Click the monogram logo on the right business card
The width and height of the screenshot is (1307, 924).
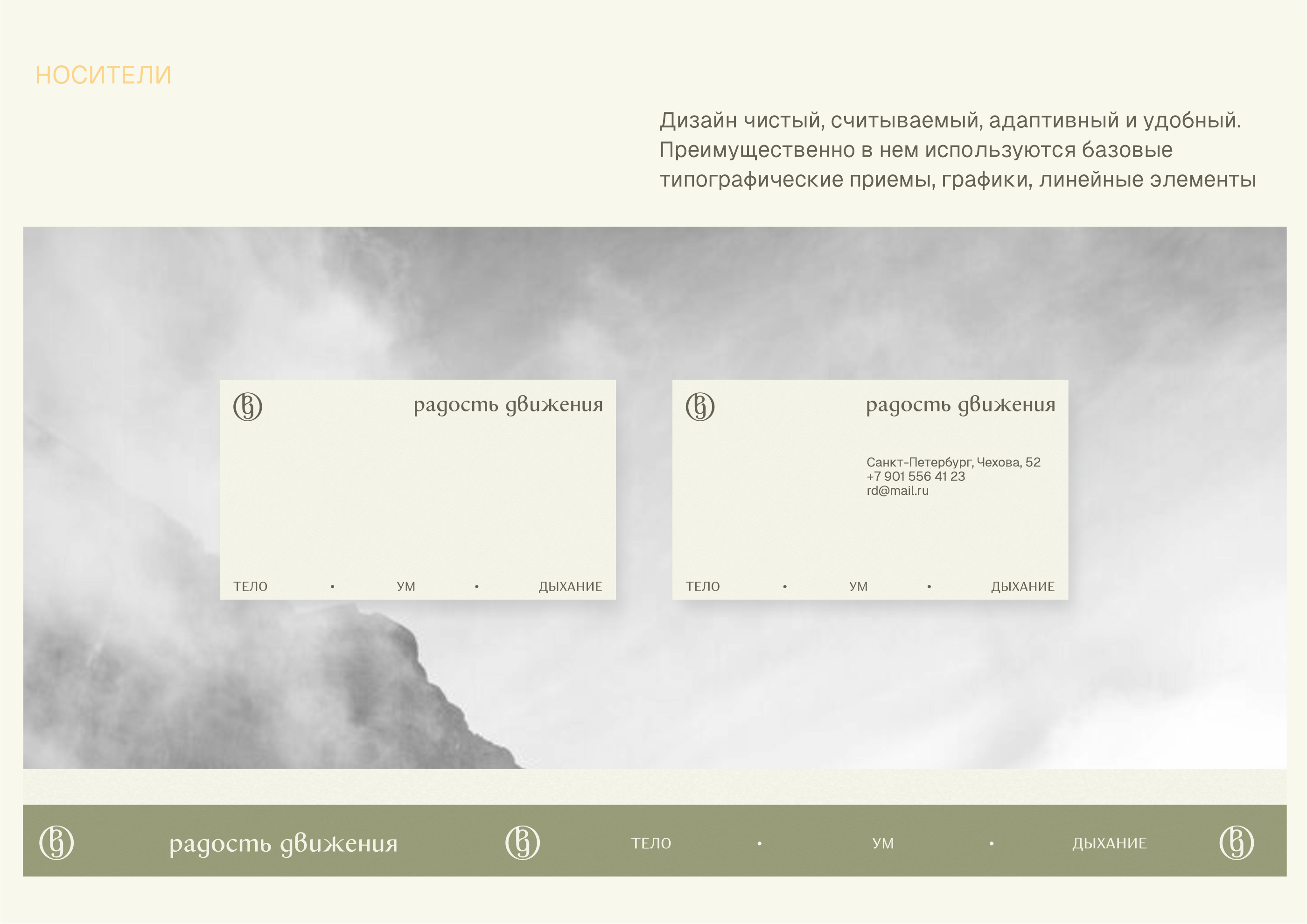699,406
